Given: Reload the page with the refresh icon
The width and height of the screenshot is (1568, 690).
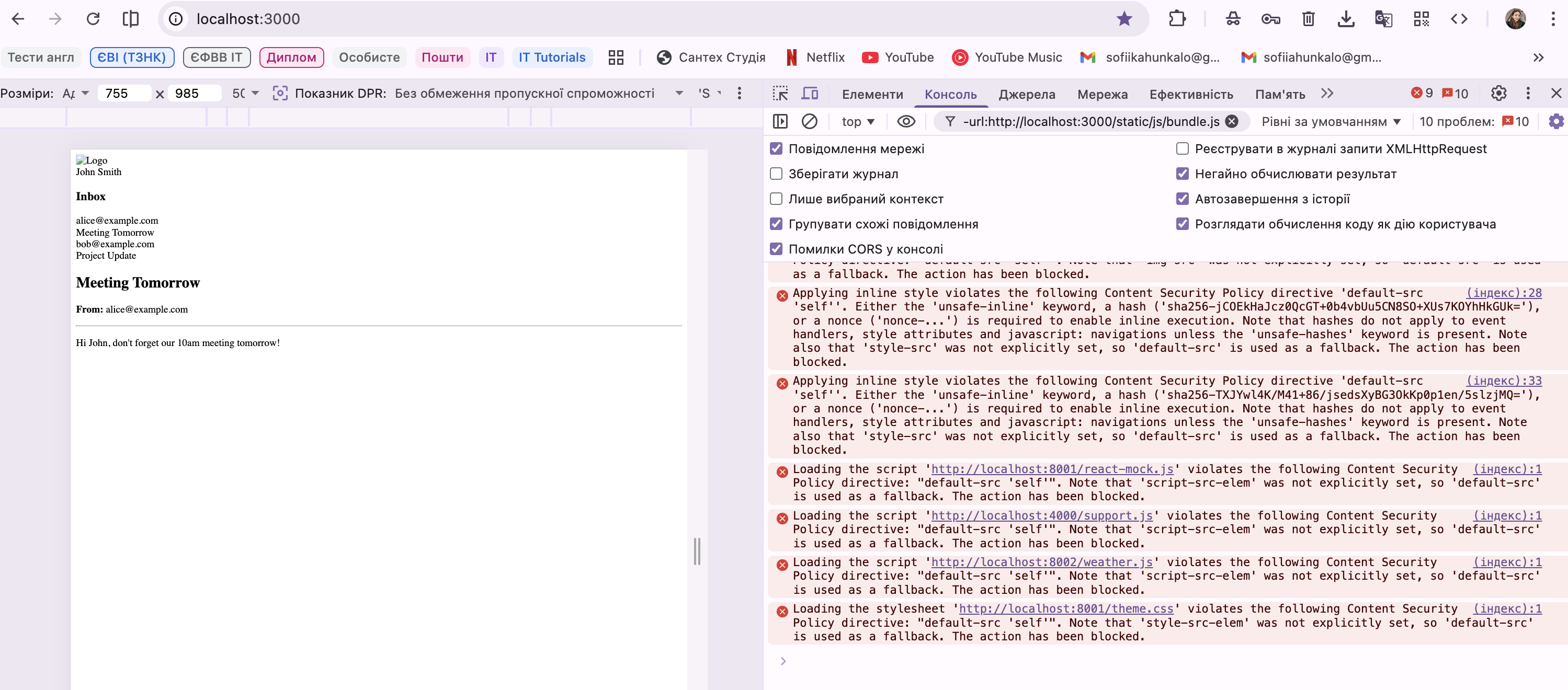Looking at the screenshot, I should tap(93, 19).
